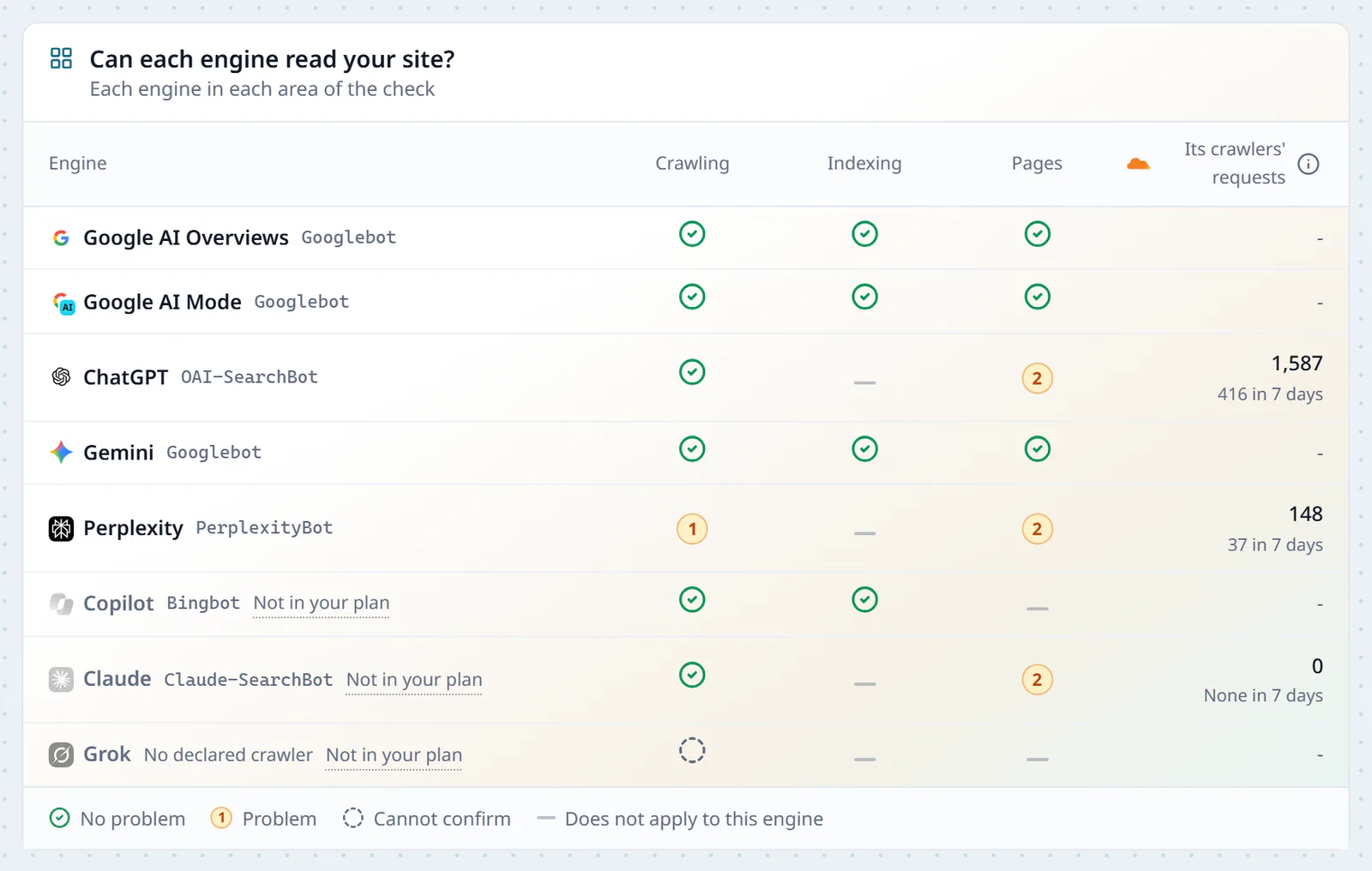Click the Claude-SearchBot crawler name

(x=248, y=680)
